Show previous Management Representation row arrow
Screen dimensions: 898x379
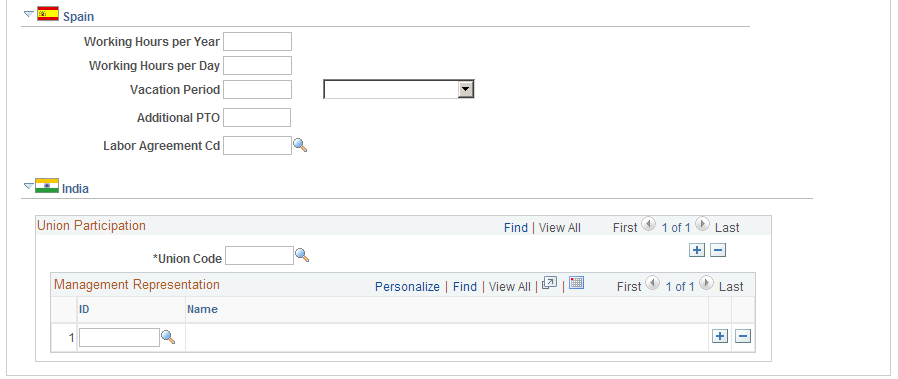click(651, 283)
